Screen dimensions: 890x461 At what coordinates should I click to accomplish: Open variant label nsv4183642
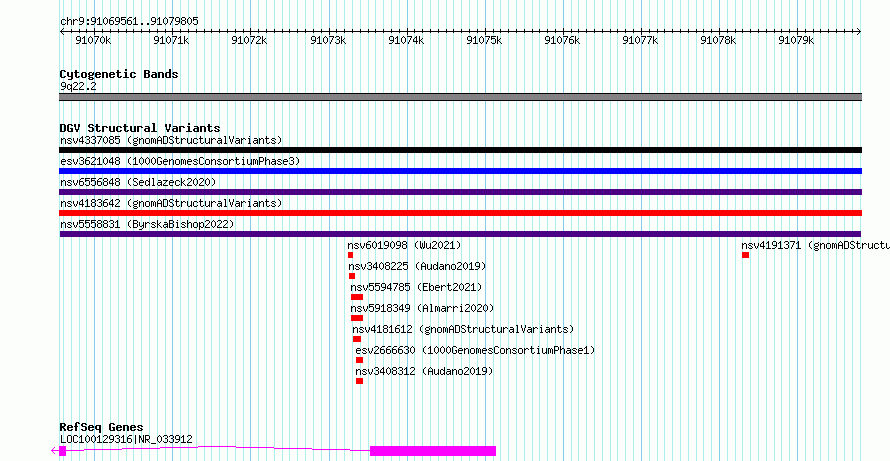[171, 203]
